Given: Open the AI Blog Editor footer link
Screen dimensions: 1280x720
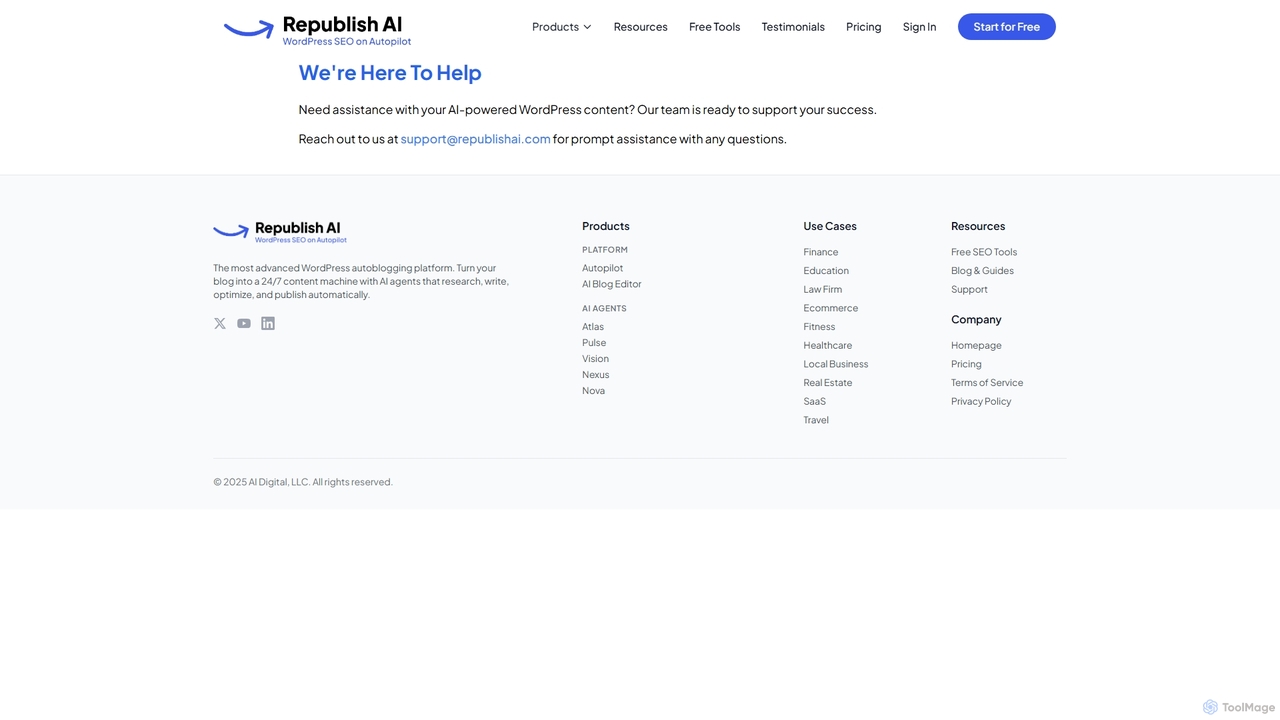Looking at the screenshot, I should (612, 284).
